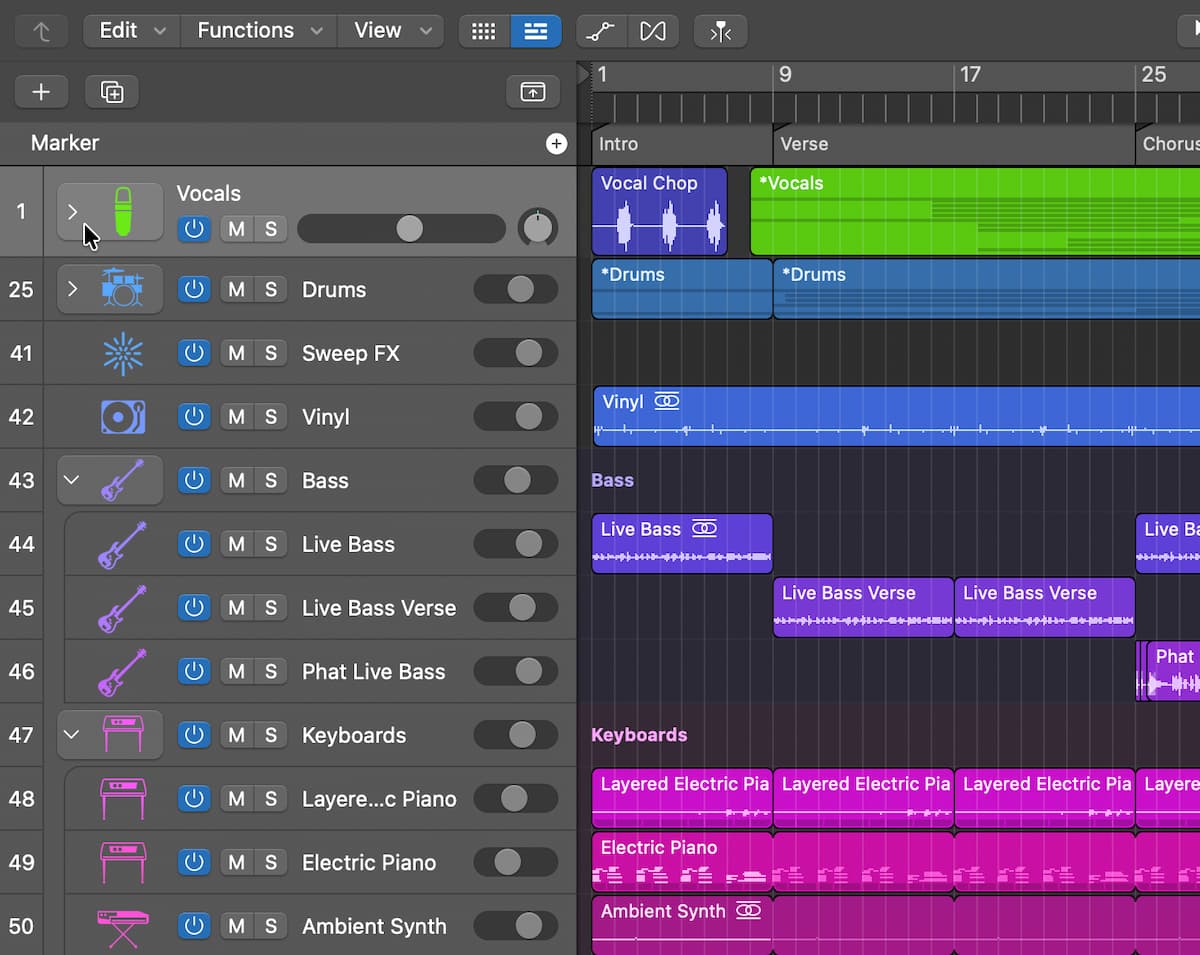Click the Sweep FX starburst track icon
The image size is (1200, 955).
tap(123, 353)
